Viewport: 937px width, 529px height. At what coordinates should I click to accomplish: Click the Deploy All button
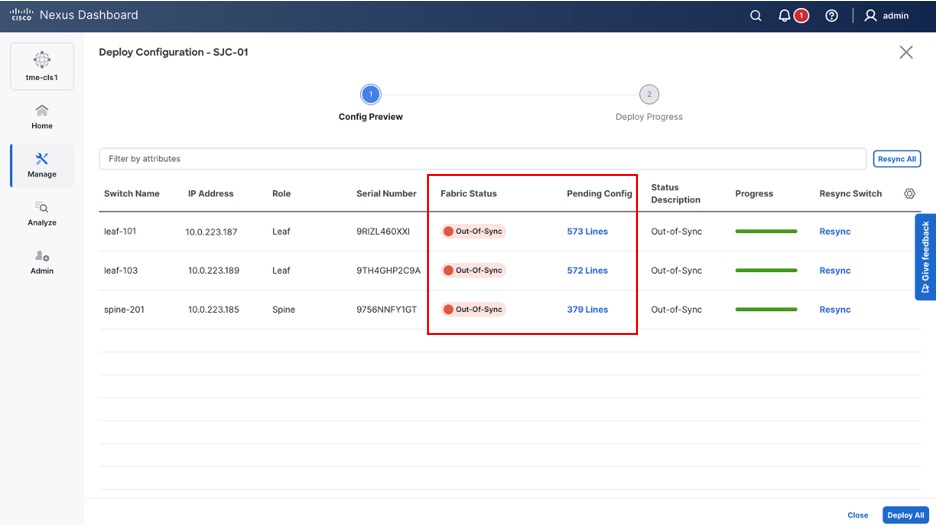(905, 515)
